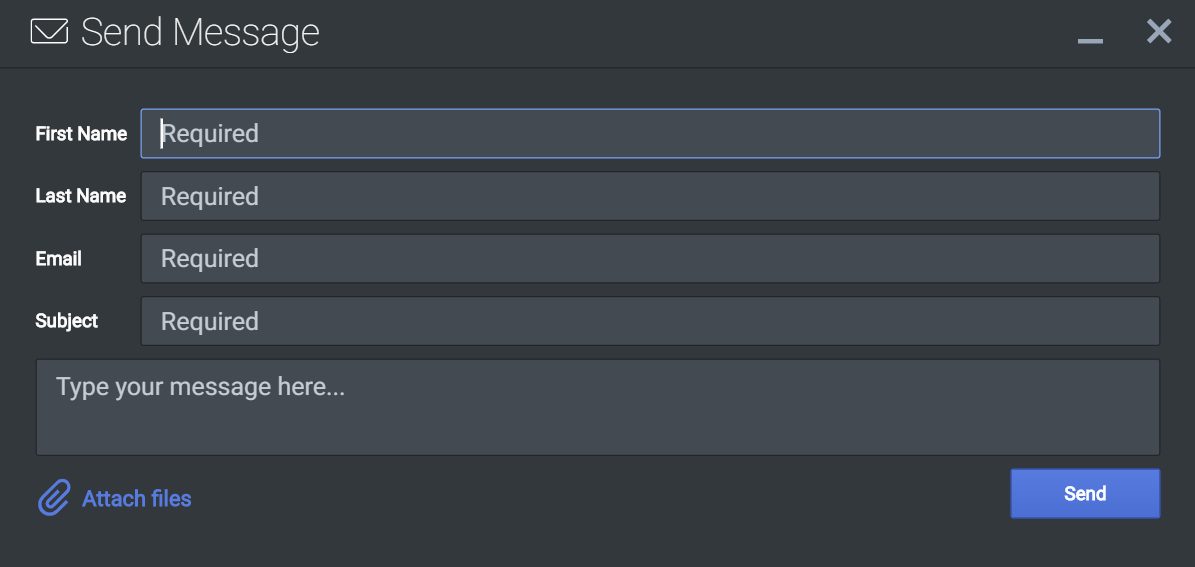
Task: Open the Attach files link
Action: (x=137, y=498)
